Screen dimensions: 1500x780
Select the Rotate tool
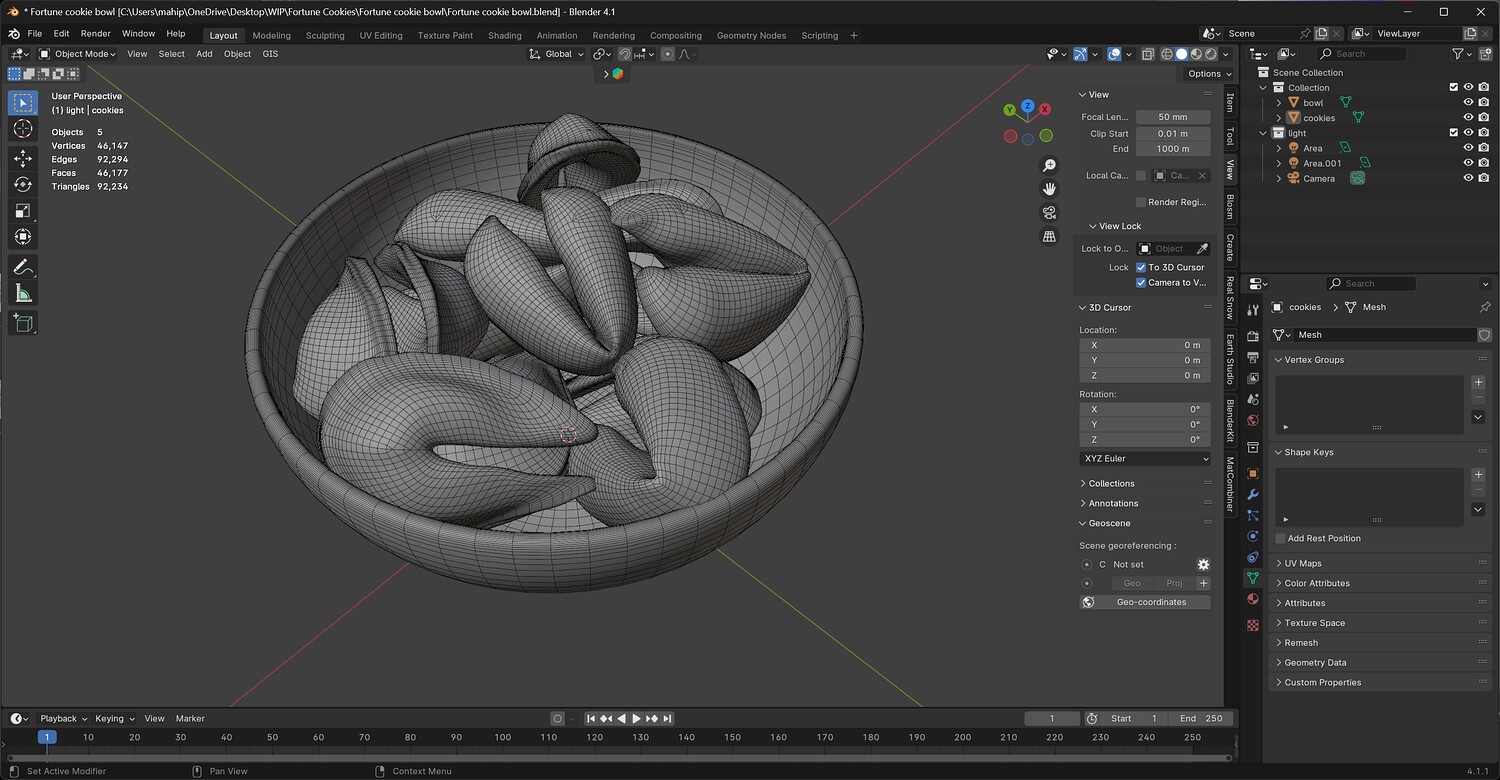click(x=23, y=184)
